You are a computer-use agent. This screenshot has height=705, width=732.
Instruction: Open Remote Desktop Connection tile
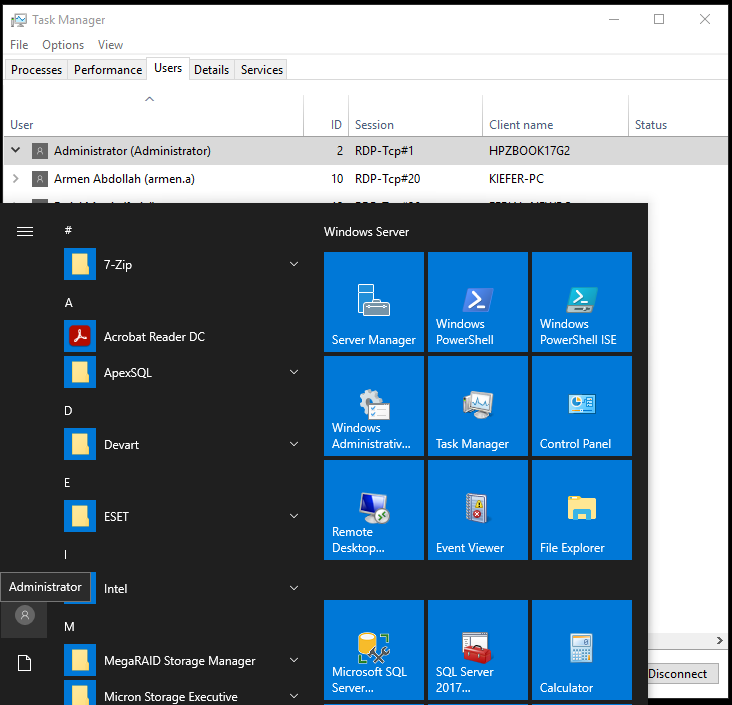373,510
